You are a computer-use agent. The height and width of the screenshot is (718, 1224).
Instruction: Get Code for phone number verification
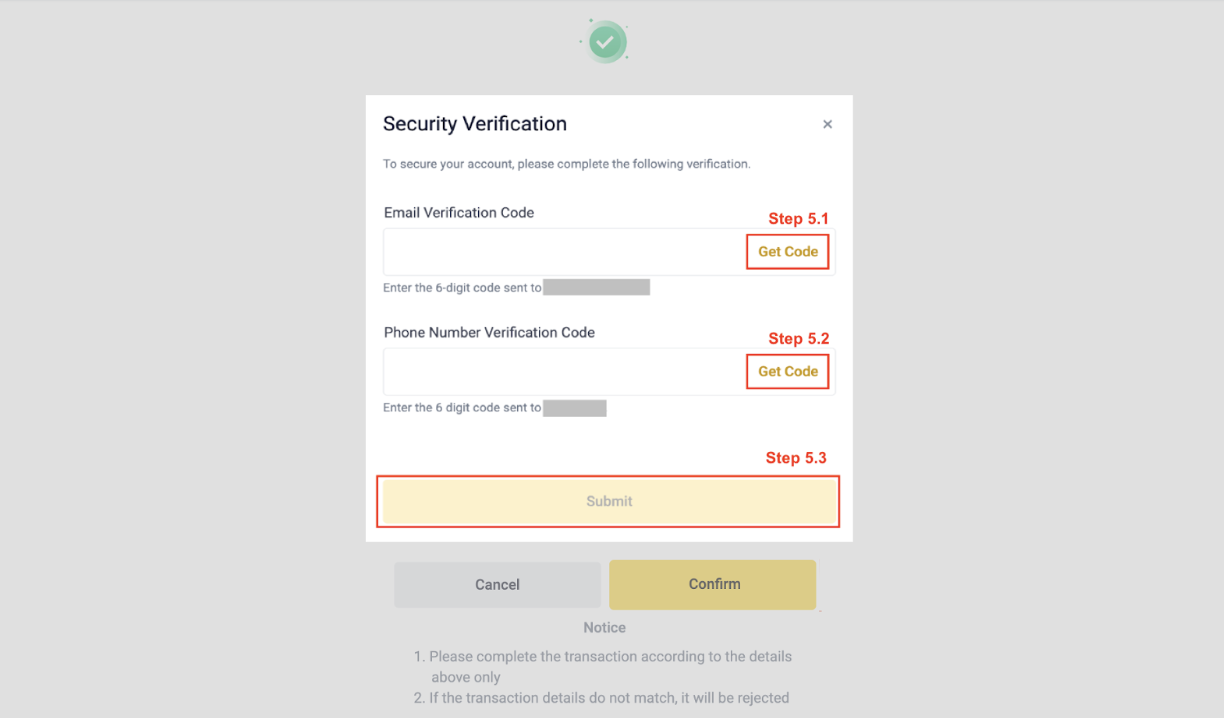(x=788, y=372)
